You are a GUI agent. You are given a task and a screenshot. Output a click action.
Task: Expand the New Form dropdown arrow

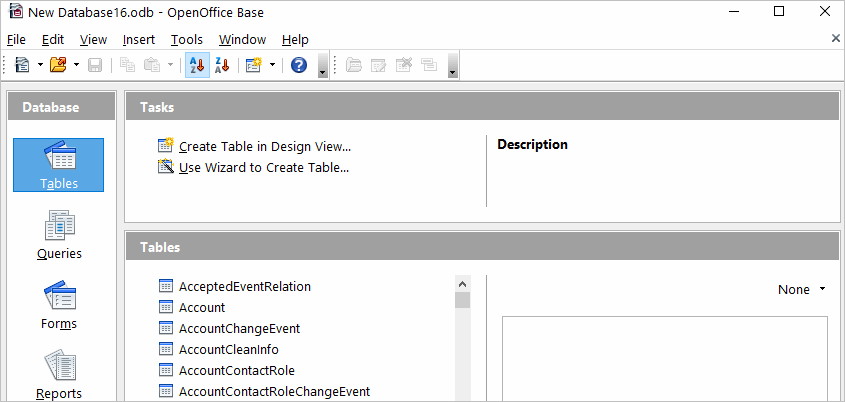coord(271,65)
